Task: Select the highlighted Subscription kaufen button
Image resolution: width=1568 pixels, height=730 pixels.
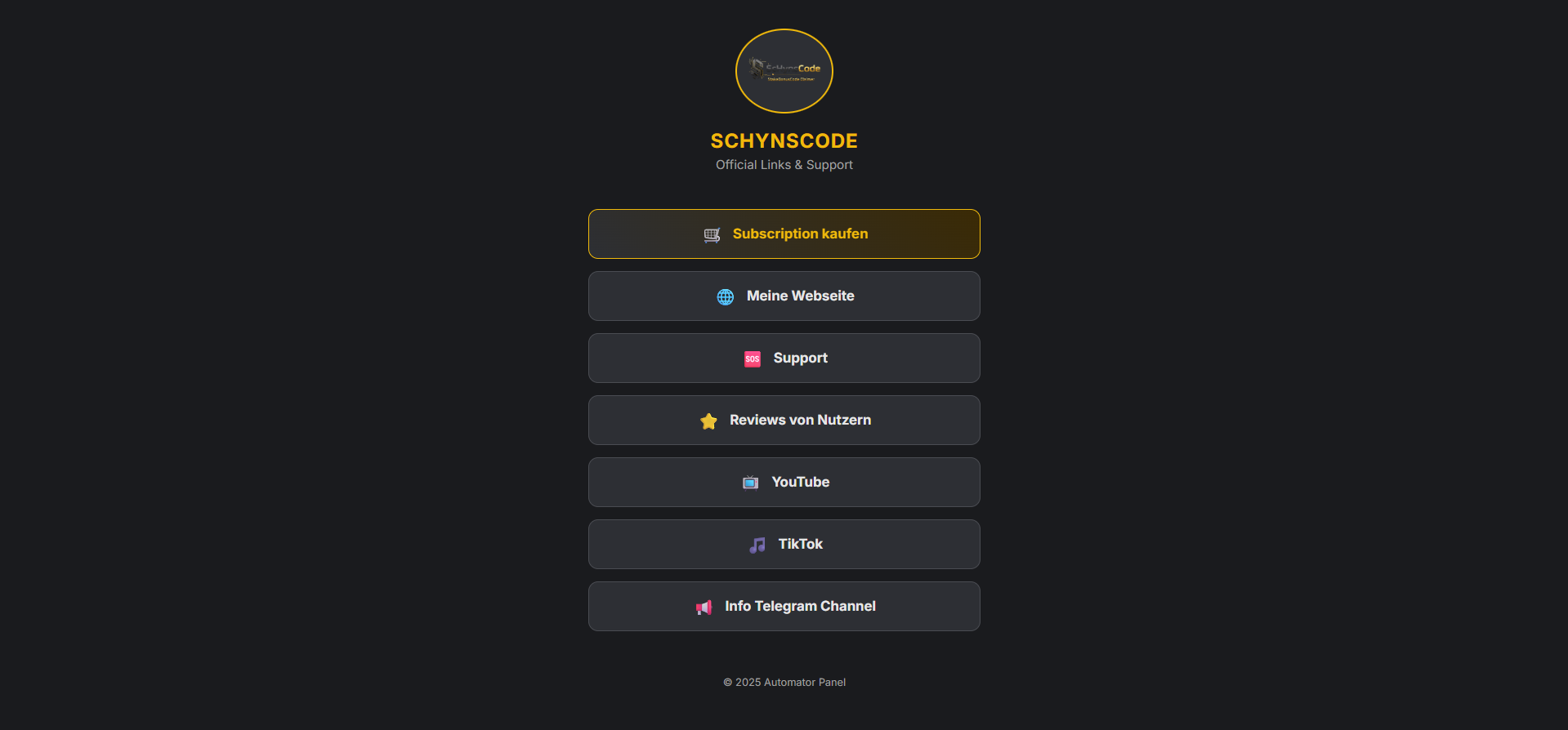Action: [x=784, y=234]
